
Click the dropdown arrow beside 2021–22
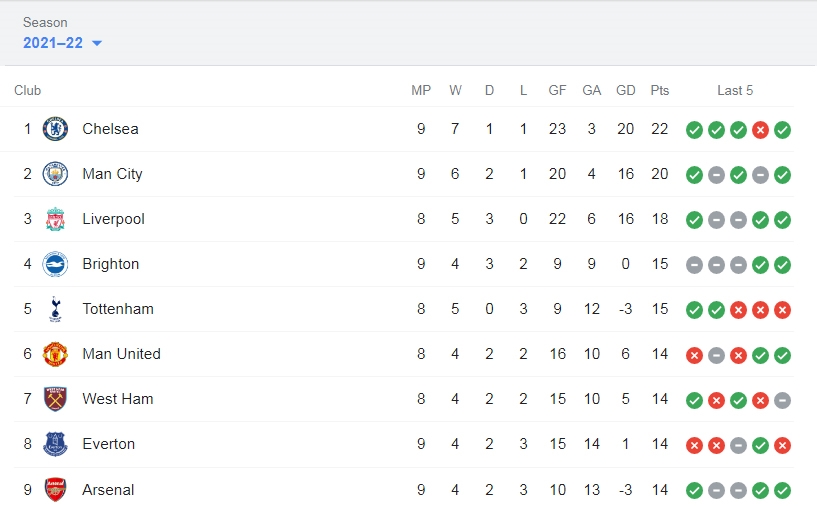[97, 43]
